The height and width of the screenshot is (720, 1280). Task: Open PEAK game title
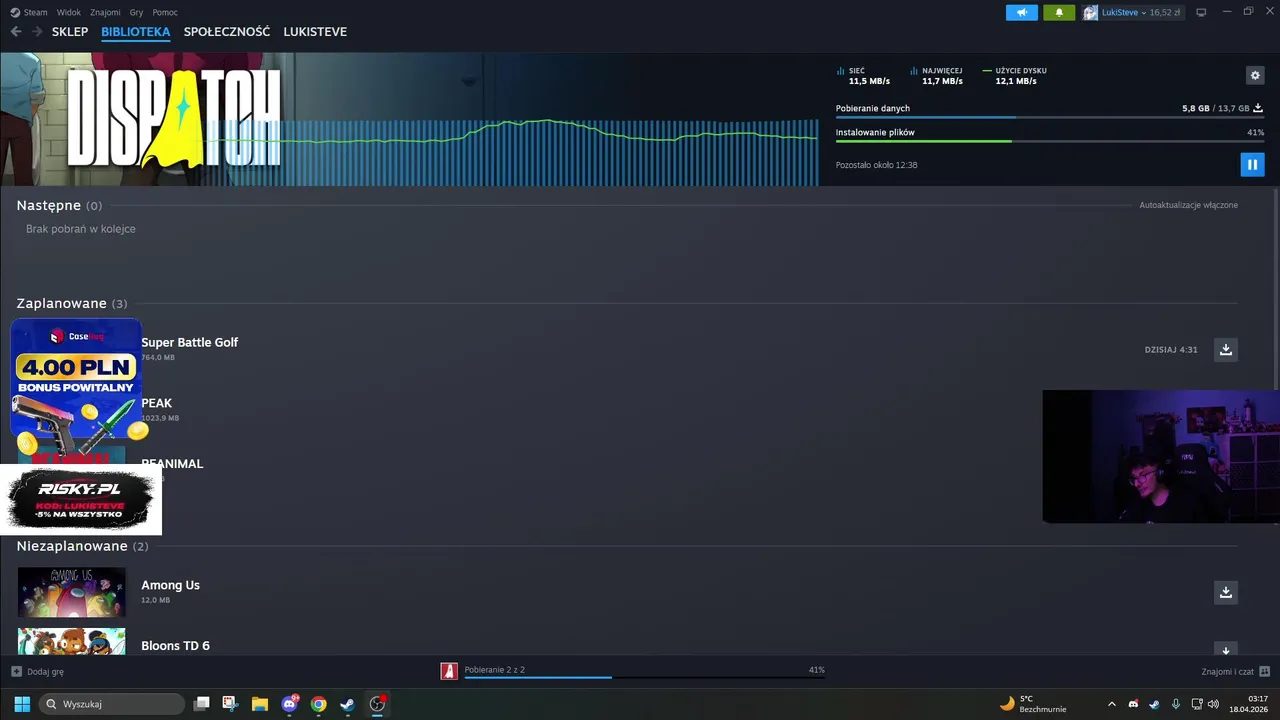(156, 403)
